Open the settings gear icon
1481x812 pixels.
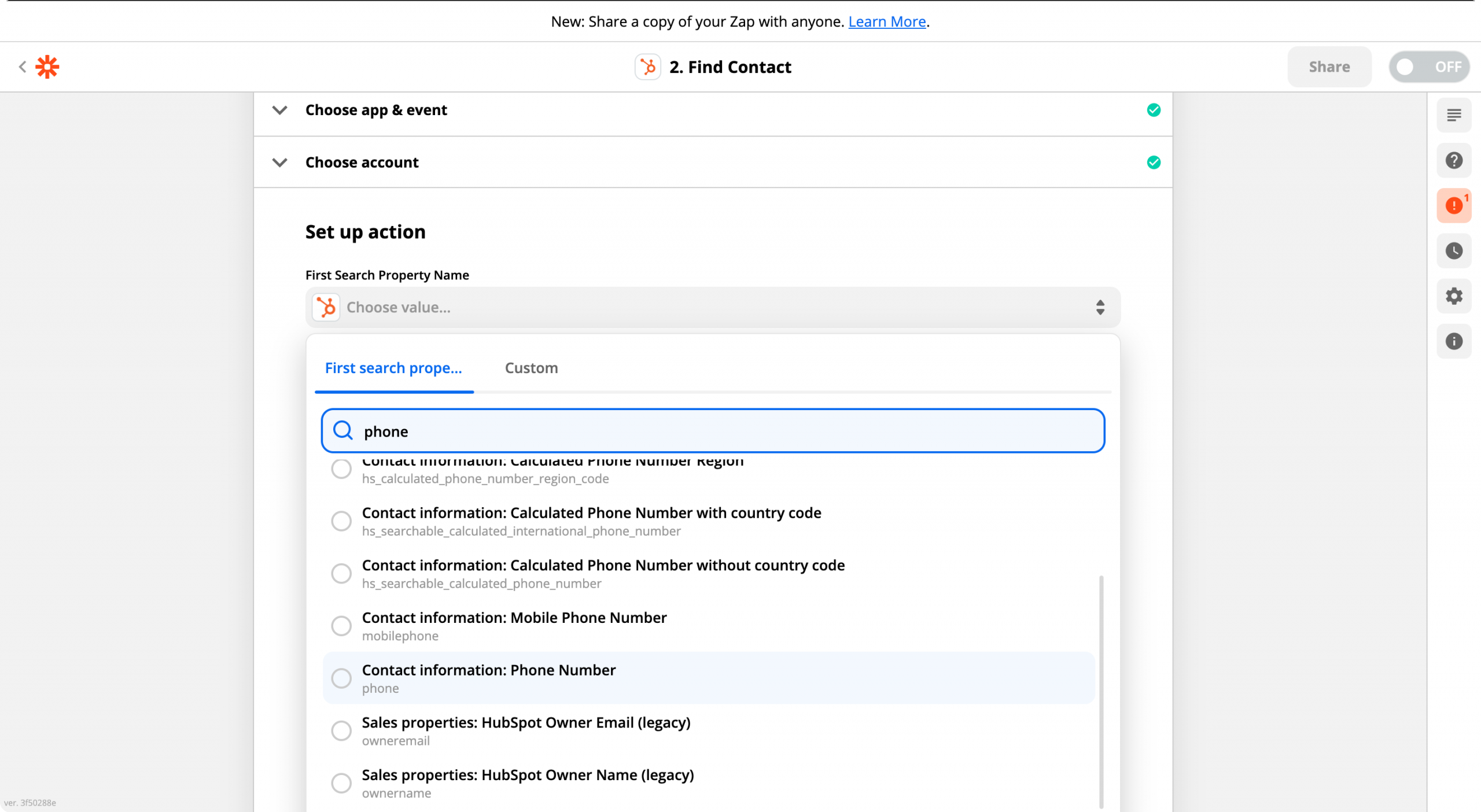point(1454,296)
